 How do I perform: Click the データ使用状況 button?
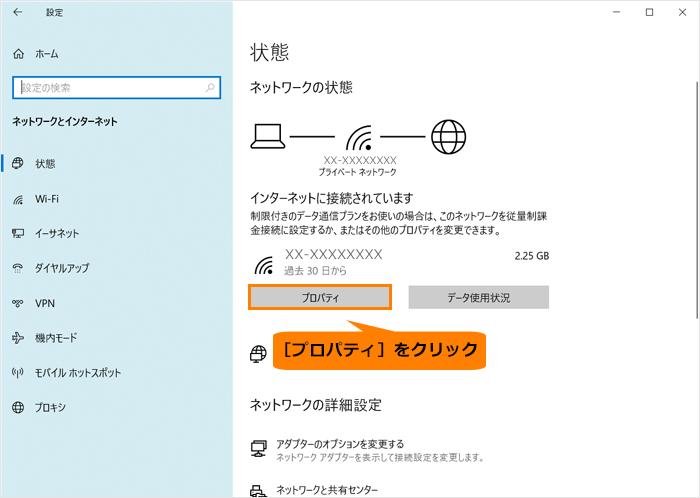(x=479, y=297)
